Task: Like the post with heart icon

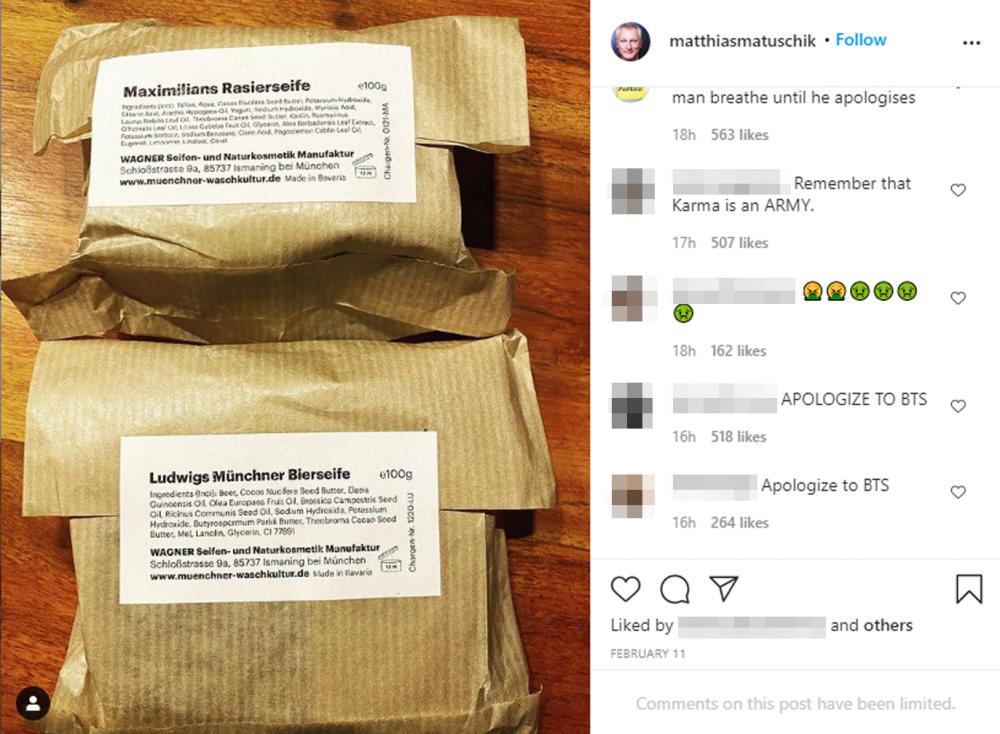Action: (625, 589)
